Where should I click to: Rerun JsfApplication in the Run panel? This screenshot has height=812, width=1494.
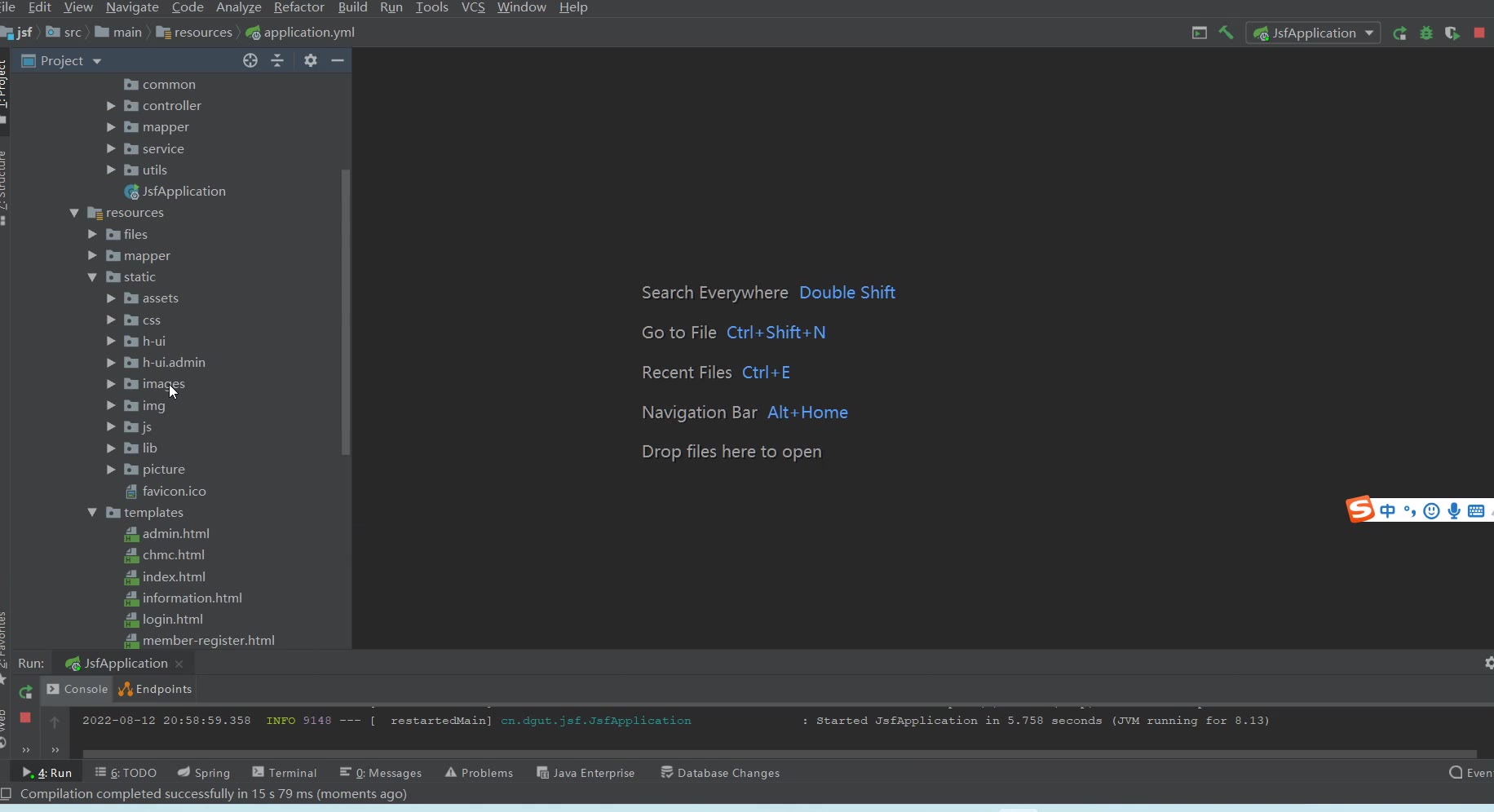tap(25, 692)
